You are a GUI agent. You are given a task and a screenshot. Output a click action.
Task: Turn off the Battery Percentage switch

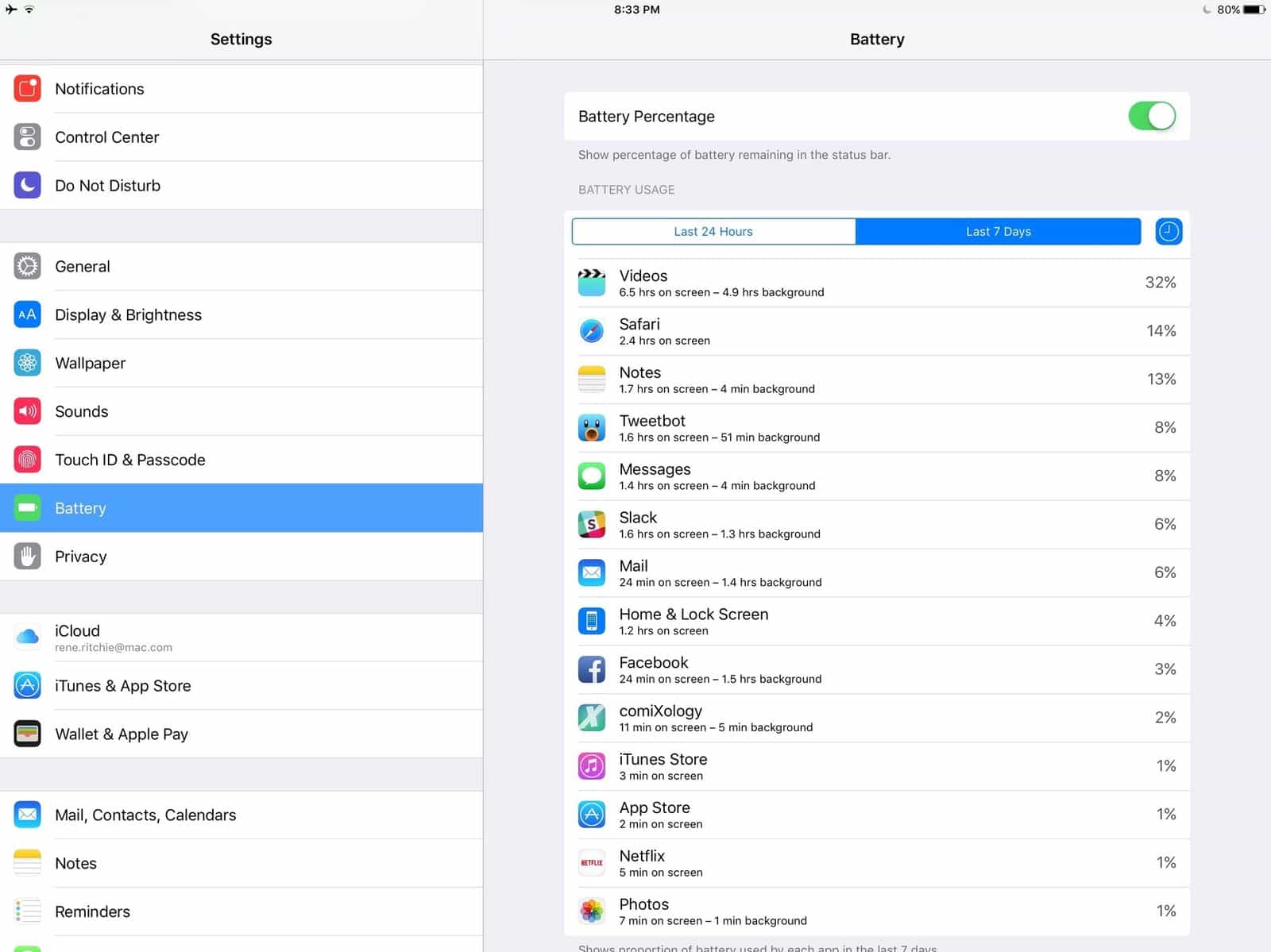click(1152, 116)
